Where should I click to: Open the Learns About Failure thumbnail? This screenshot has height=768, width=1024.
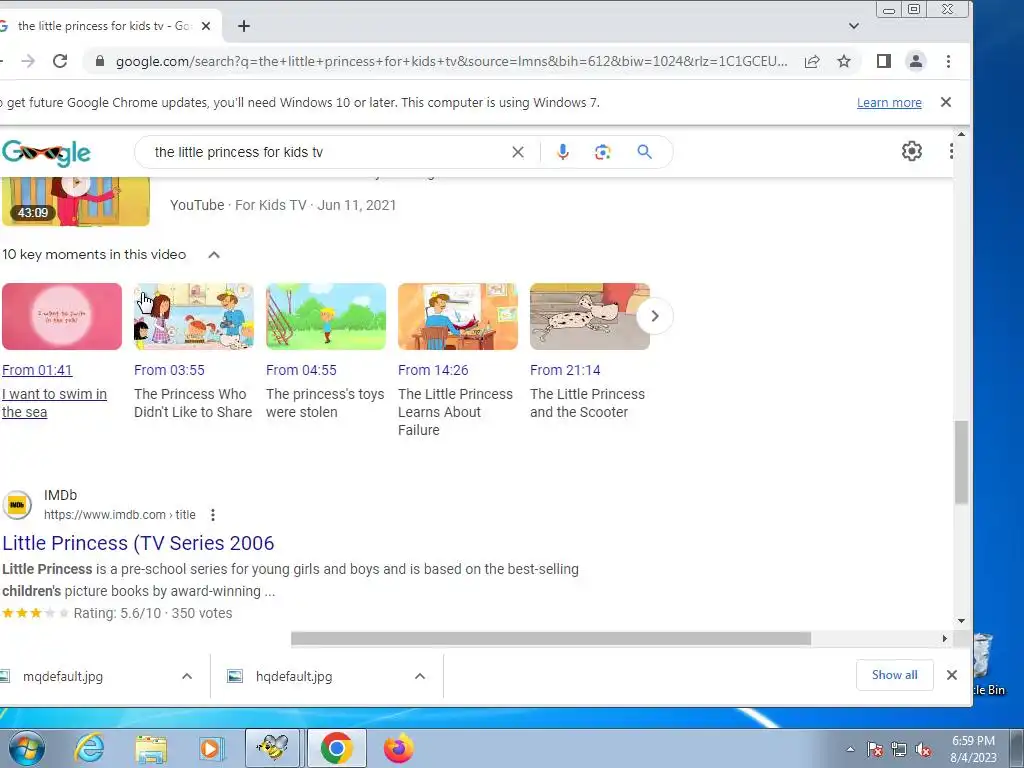458,316
